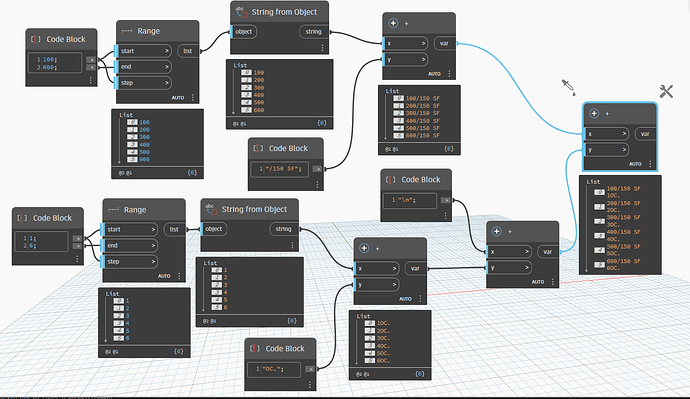Click the @2 @1 levels label in the 10C. preview

click(363, 374)
